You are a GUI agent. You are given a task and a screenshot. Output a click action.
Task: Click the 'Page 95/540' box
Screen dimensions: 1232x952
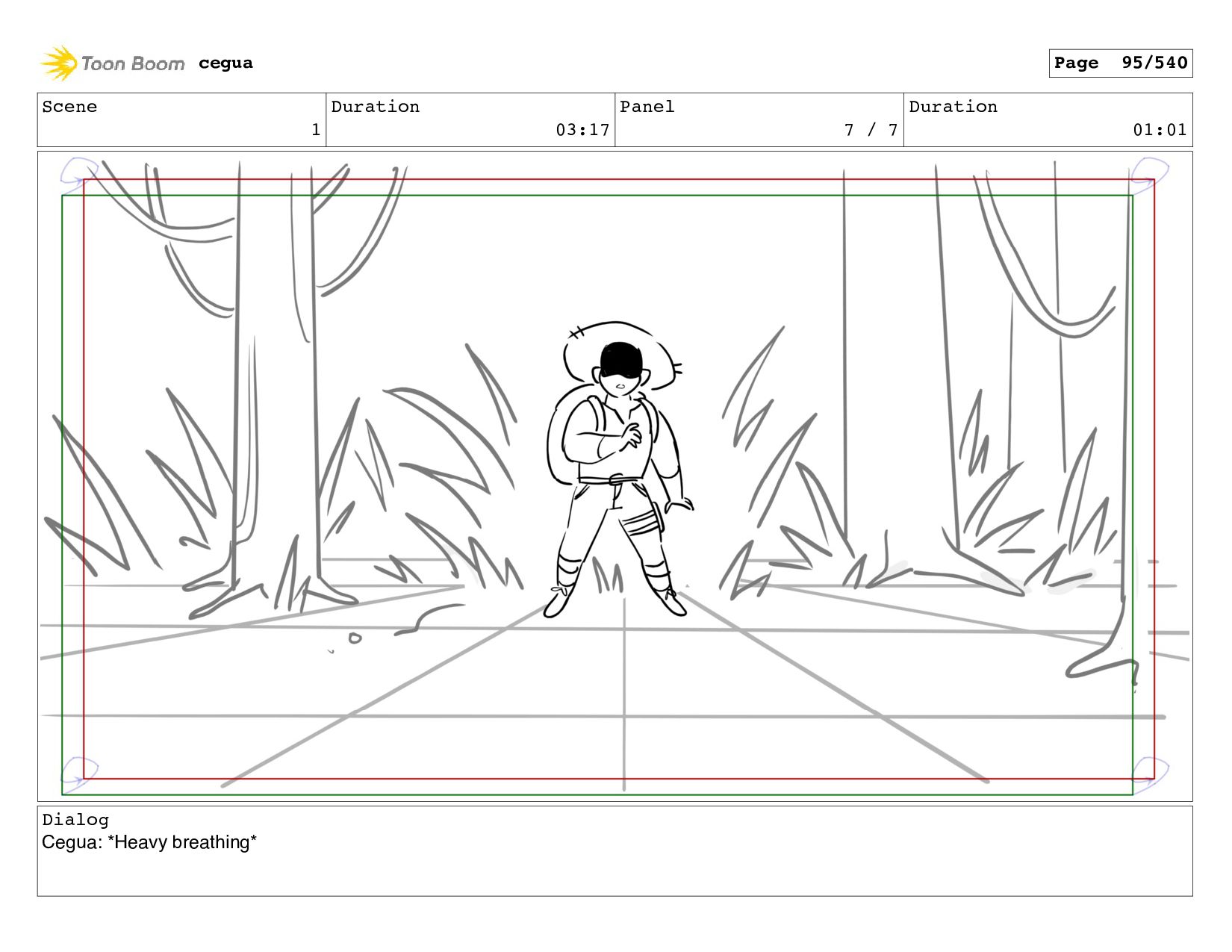point(1120,63)
